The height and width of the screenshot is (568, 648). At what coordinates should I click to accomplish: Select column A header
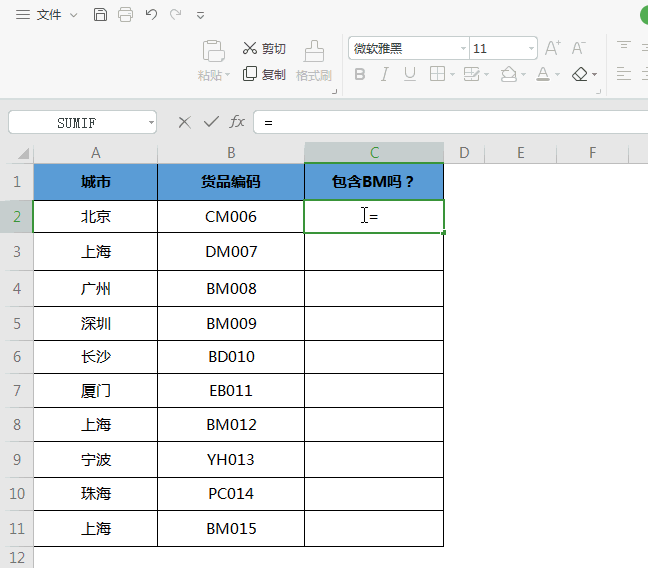click(95, 153)
